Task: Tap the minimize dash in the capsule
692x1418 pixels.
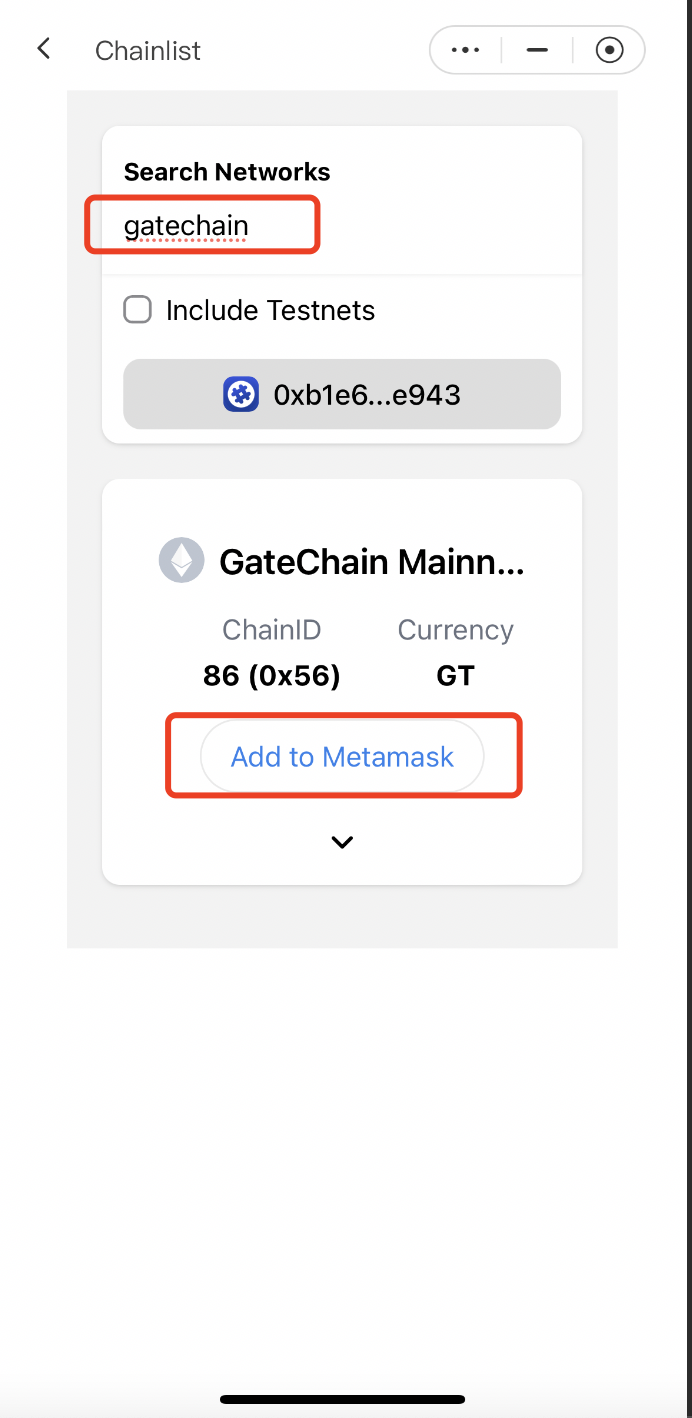Action: (x=537, y=50)
